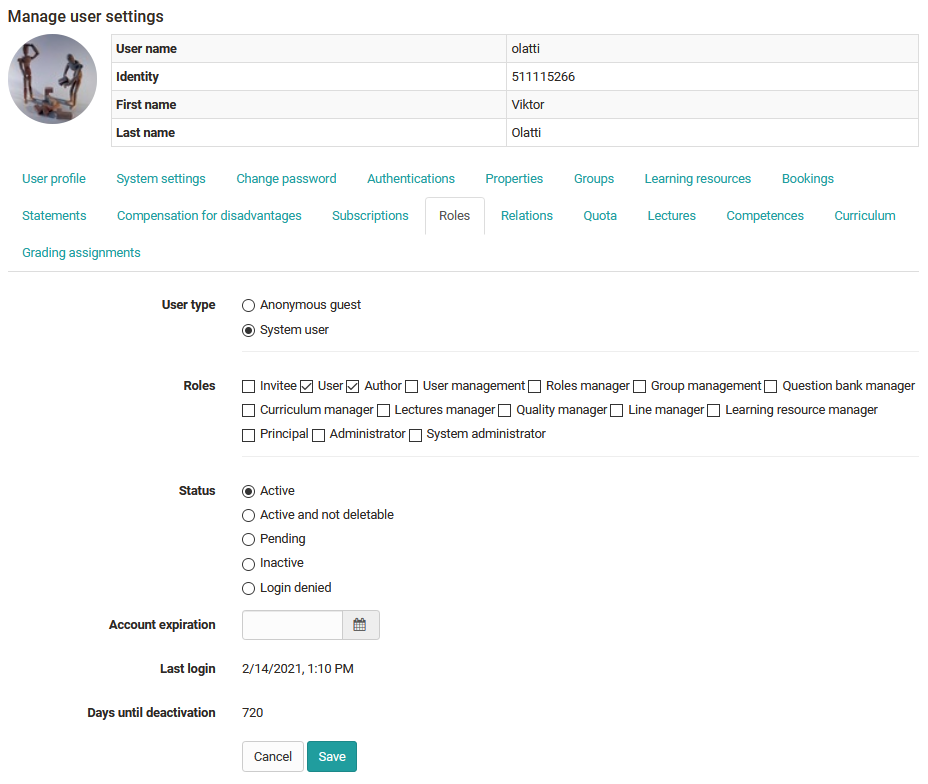Image resolution: width=928 pixels, height=784 pixels.
Task: Select the Login denied status
Action: coord(248,588)
